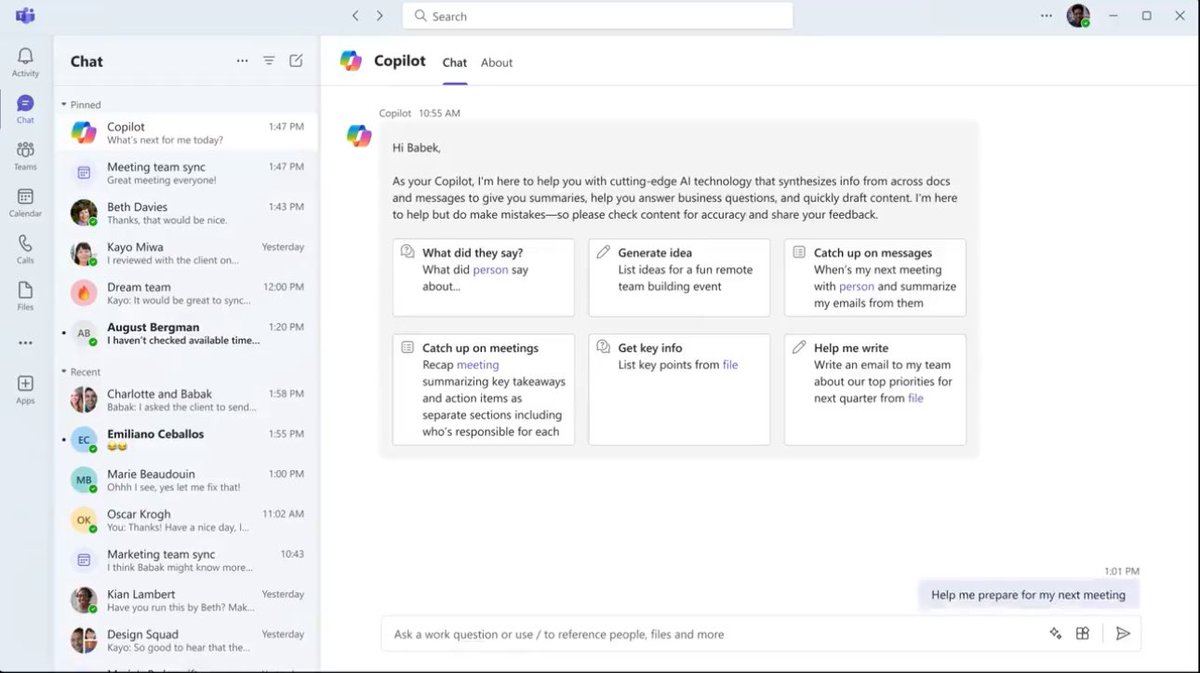Go back with the left arrow
Viewport: 1200px width, 673px height.
tap(355, 16)
